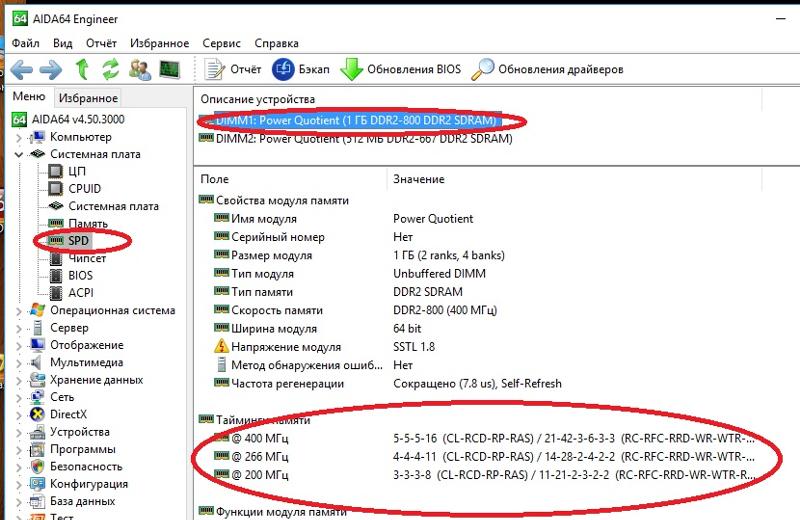Screen dimensions: 800x520
Task: Switch to the Меню sidebar tab
Action: [29, 96]
